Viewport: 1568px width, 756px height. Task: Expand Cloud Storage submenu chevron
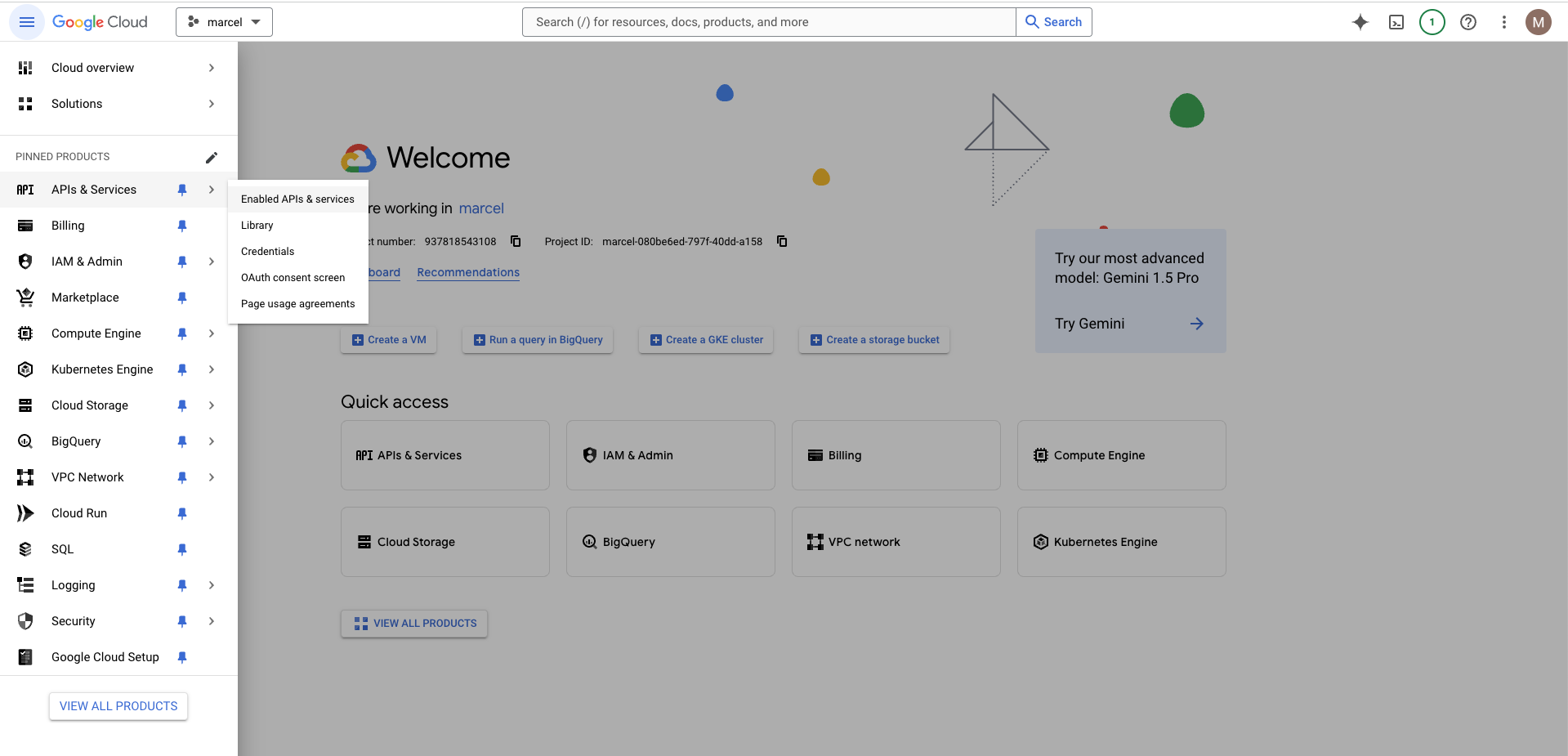212,405
